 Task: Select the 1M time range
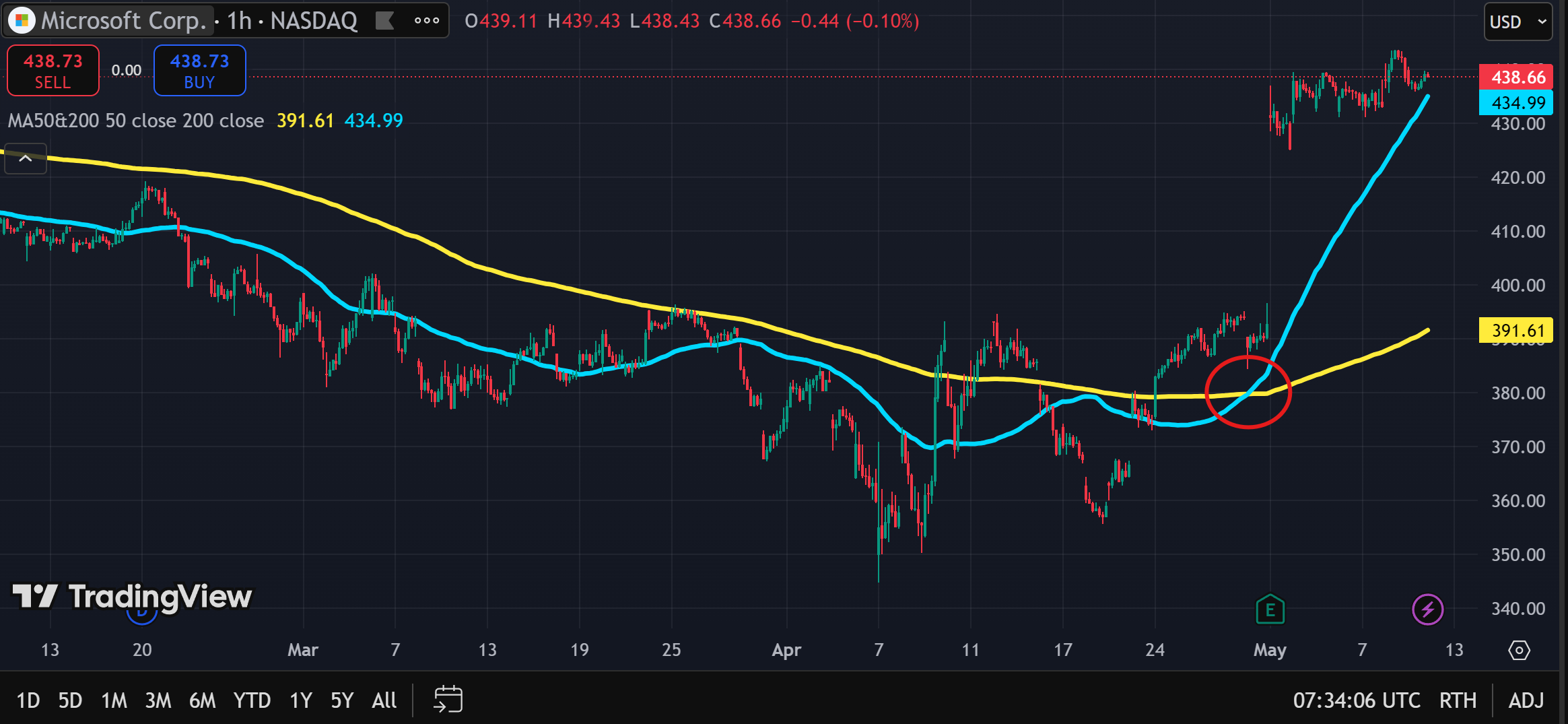pos(114,700)
